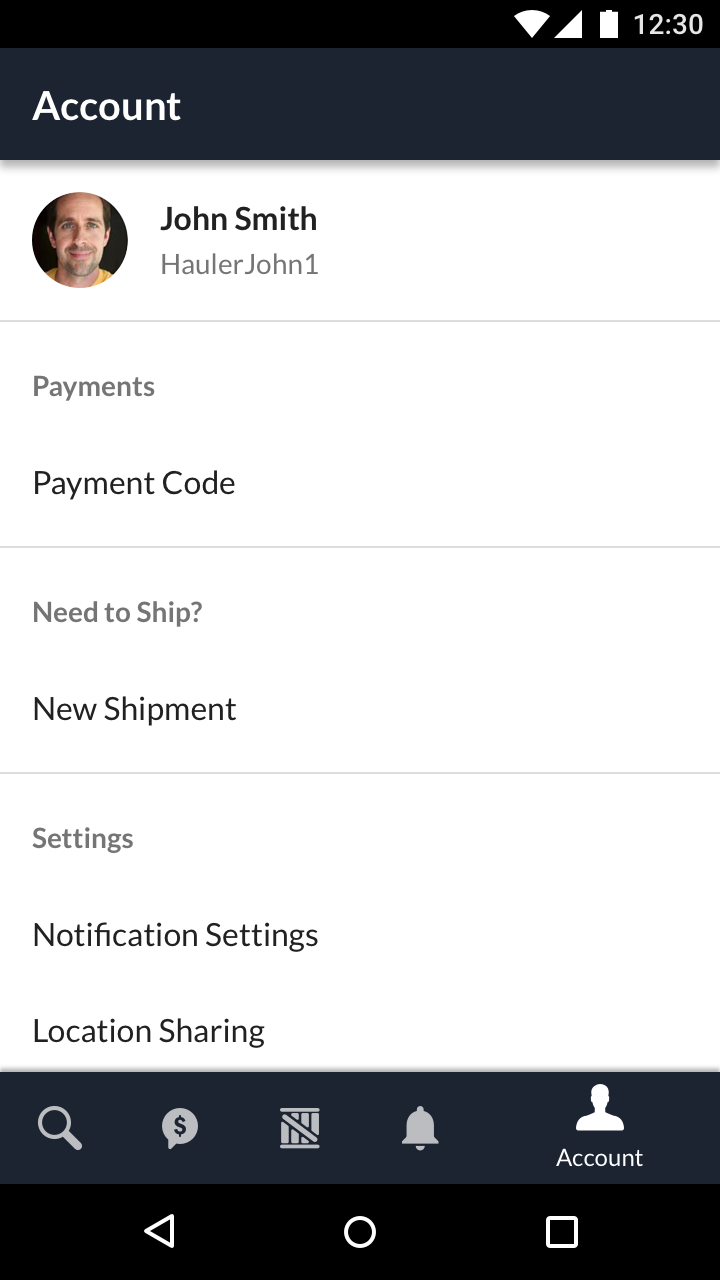This screenshot has height=1280, width=720.
Task: Open the shipments crate icon
Action: click(x=300, y=1128)
